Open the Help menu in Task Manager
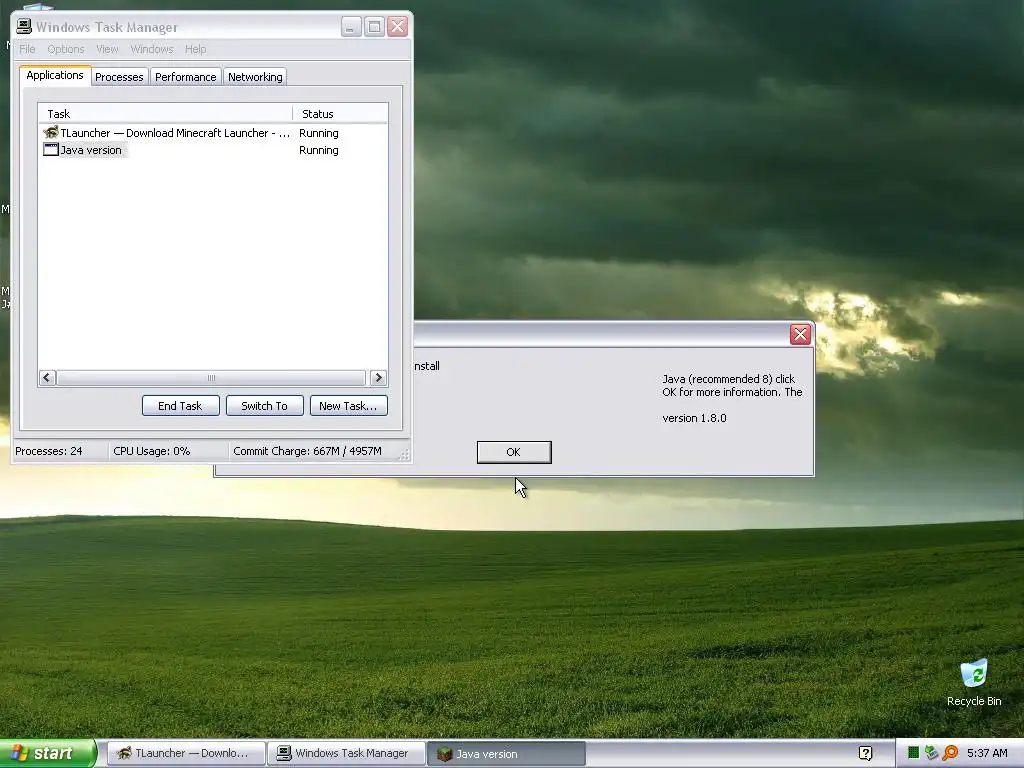The height and width of the screenshot is (768, 1024). 195,49
